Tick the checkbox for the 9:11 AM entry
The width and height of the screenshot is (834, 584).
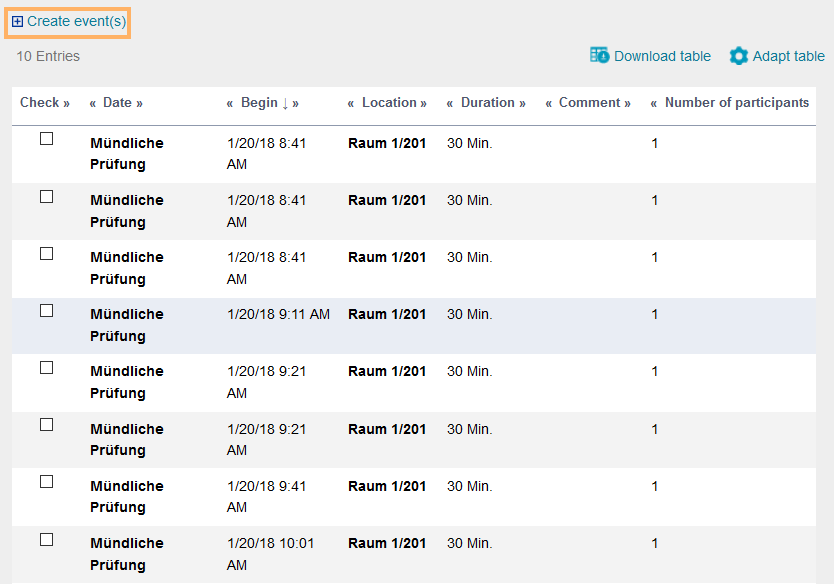(x=47, y=311)
